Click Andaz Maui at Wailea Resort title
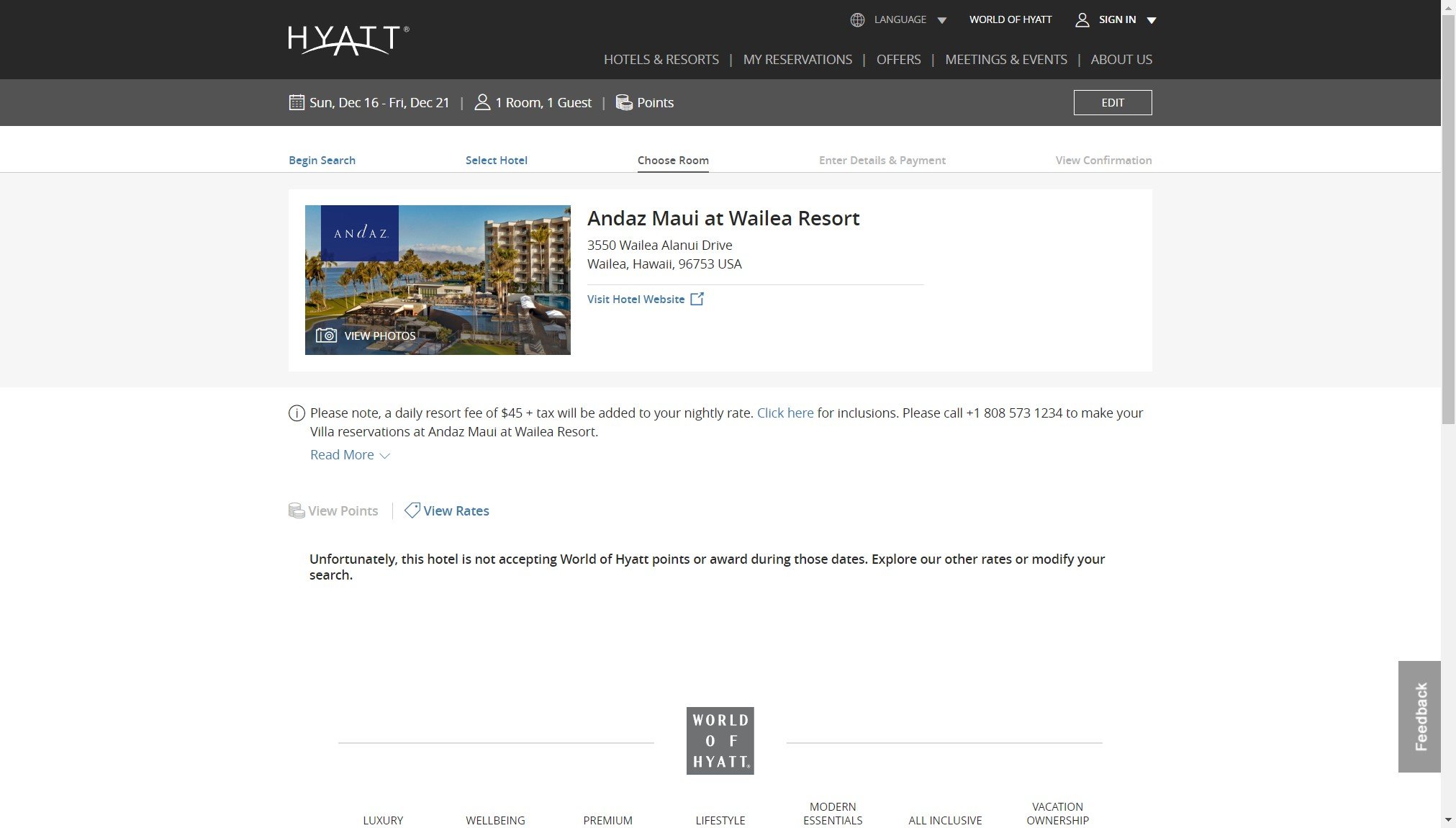Image resolution: width=1456 pixels, height=828 pixels. tap(723, 218)
